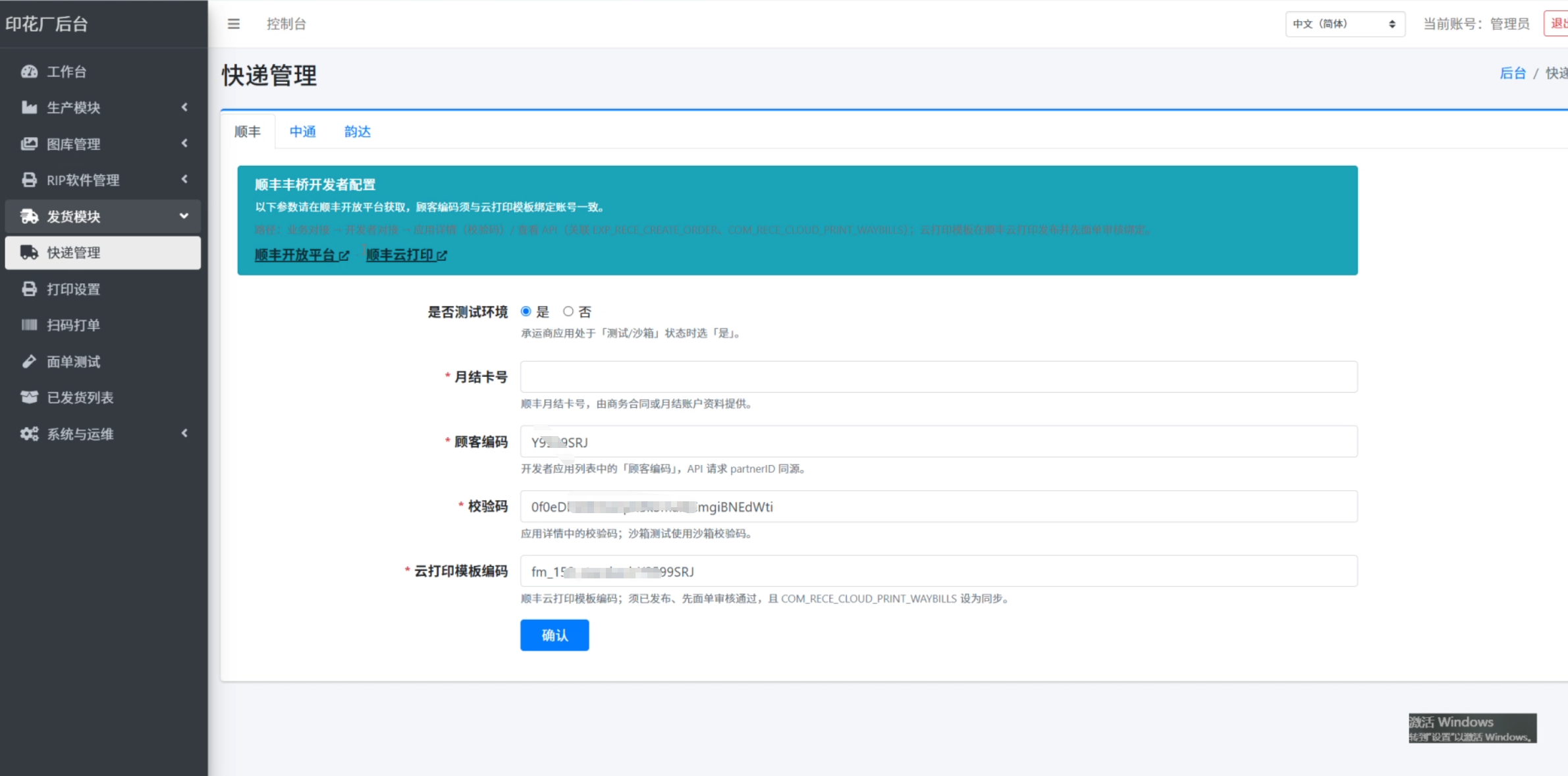1568x776 pixels.
Task: Select 是 for test environment
Action: point(526,312)
